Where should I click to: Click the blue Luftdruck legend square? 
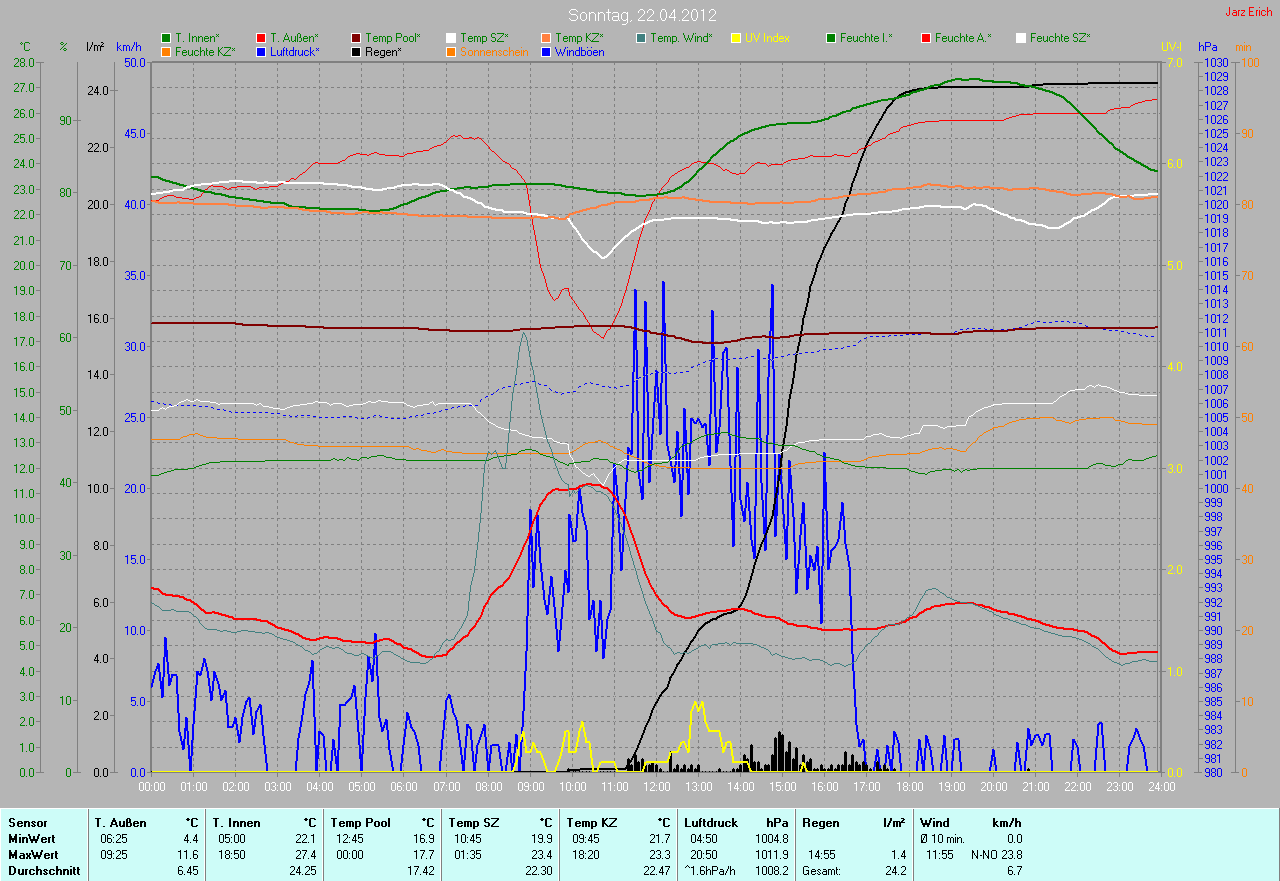261,51
